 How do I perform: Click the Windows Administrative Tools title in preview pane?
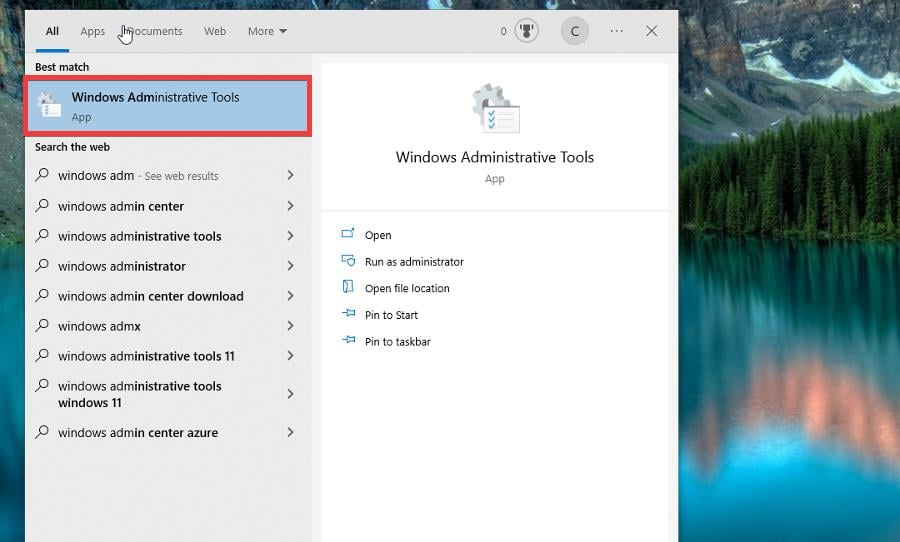(x=495, y=157)
